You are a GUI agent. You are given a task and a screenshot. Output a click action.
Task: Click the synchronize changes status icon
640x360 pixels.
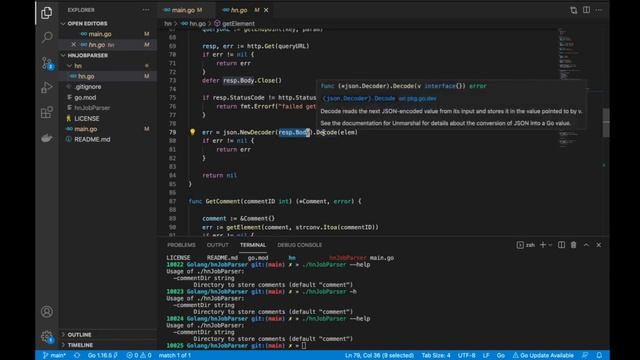click(x=77, y=355)
